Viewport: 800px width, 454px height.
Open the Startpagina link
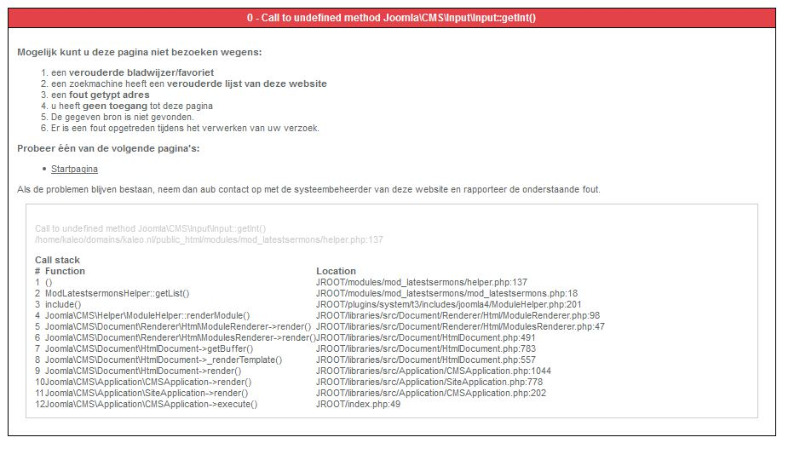pyautogui.click(x=74, y=169)
